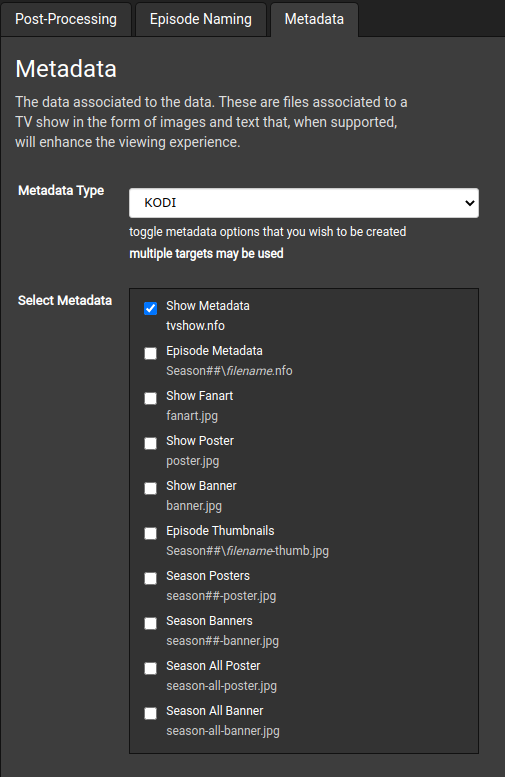
Task: Click the season-all-banner.jpg text
Action: coord(223,731)
